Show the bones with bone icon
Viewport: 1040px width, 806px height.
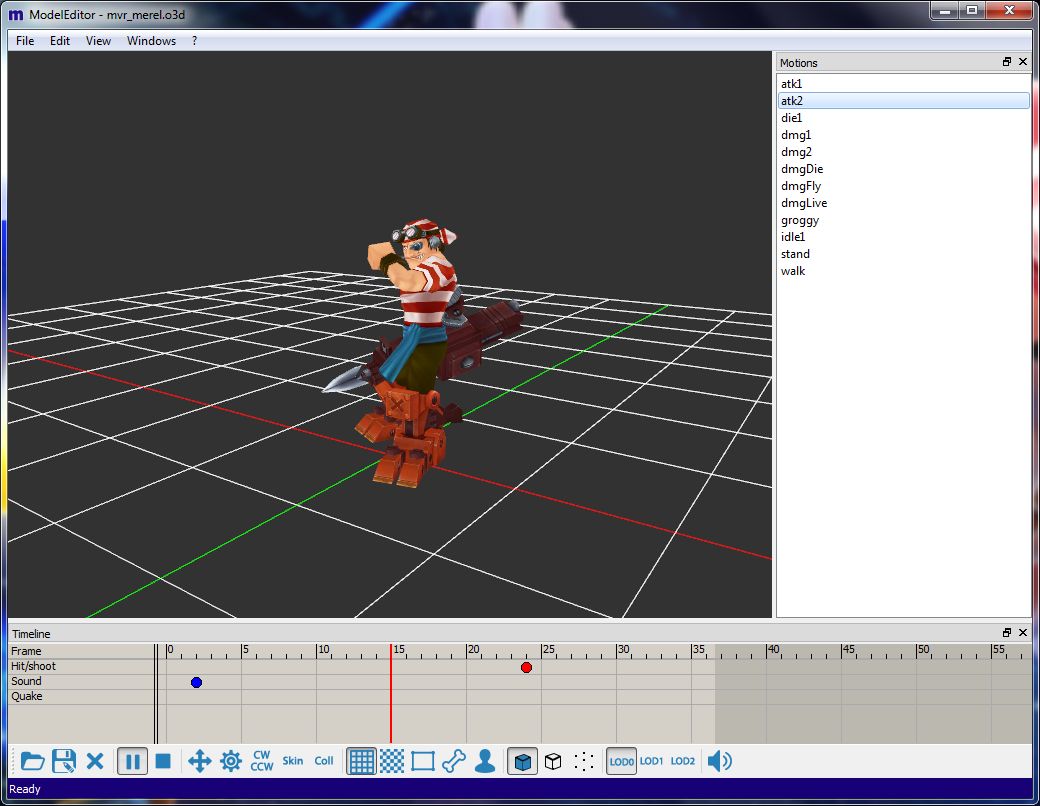click(x=454, y=761)
